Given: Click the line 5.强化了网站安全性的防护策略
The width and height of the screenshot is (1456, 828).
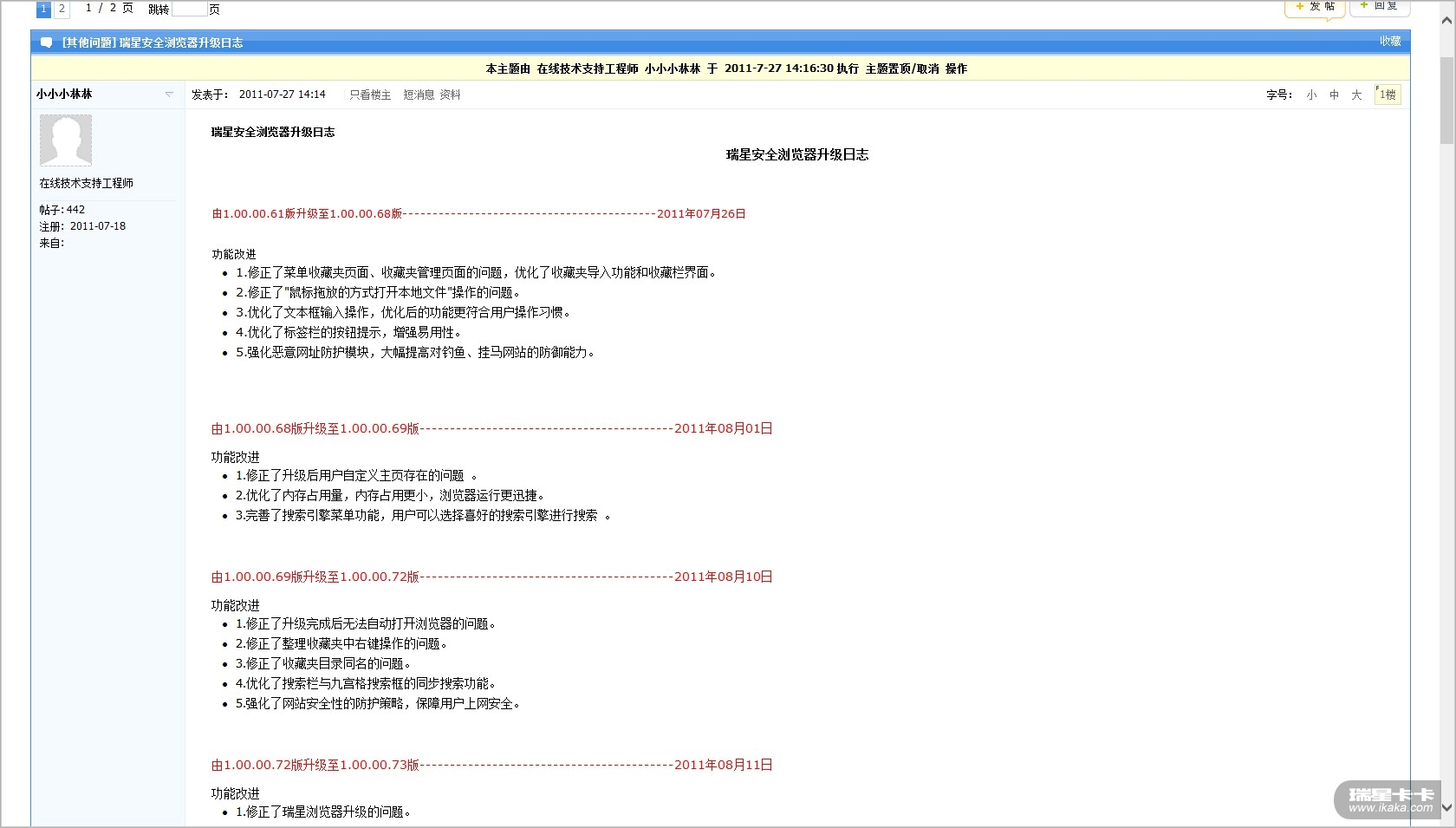Looking at the screenshot, I should 380,703.
